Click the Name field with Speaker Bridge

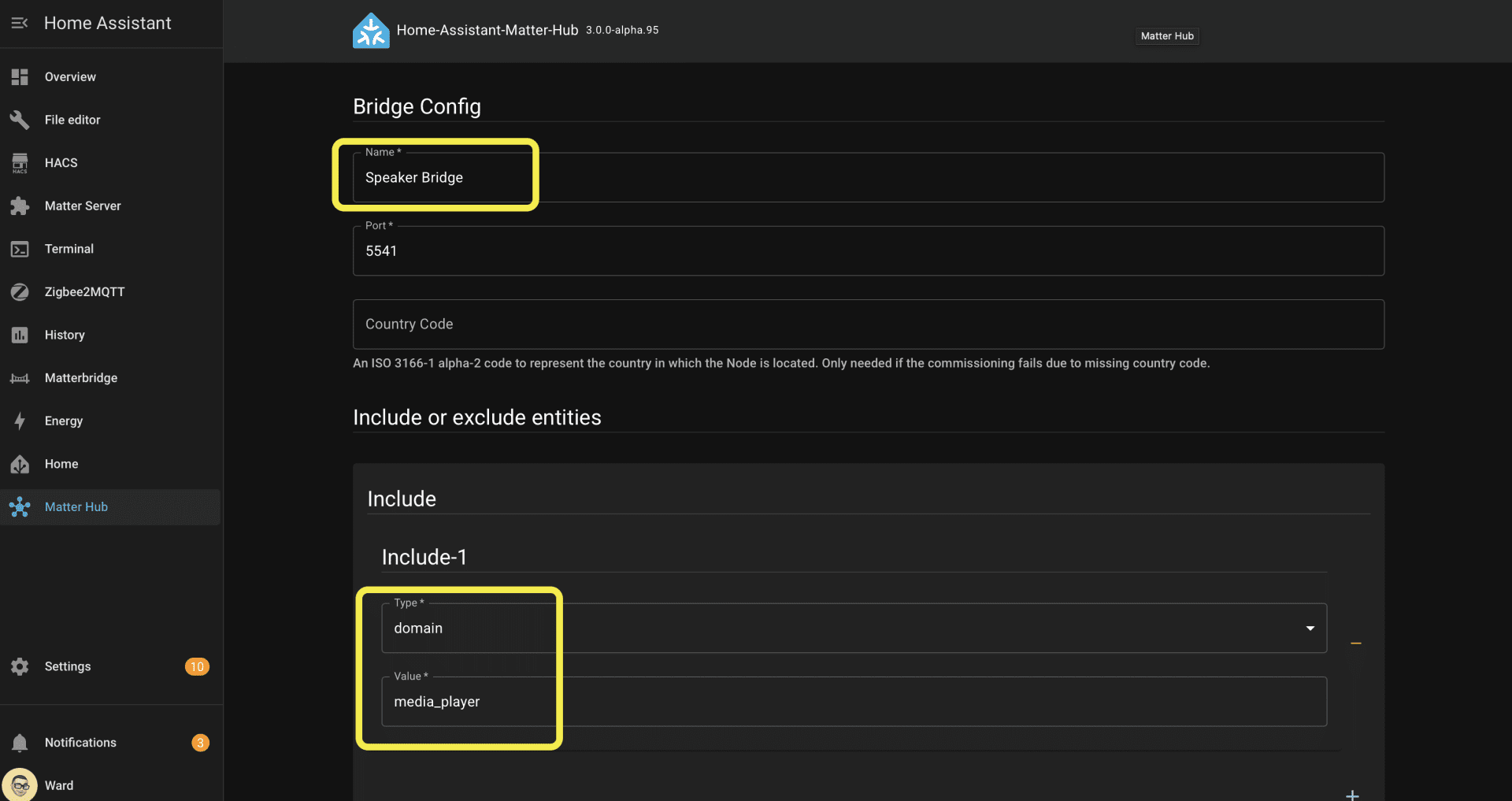[x=868, y=178]
